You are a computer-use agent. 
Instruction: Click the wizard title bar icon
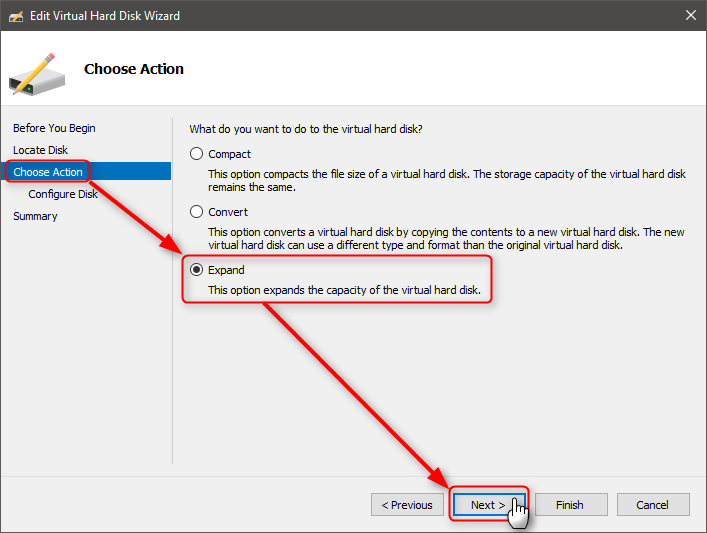point(16,16)
